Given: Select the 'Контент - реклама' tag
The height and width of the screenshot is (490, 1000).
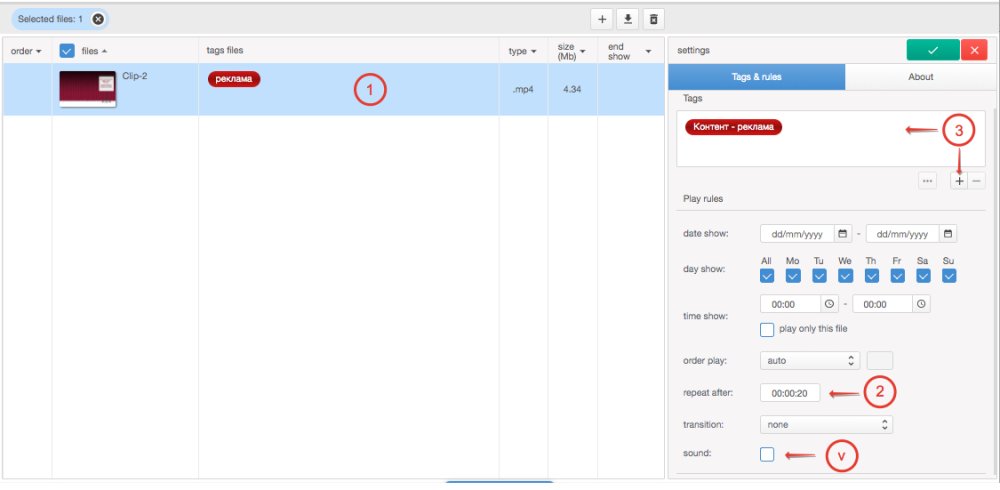Looking at the screenshot, I should click(733, 127).
